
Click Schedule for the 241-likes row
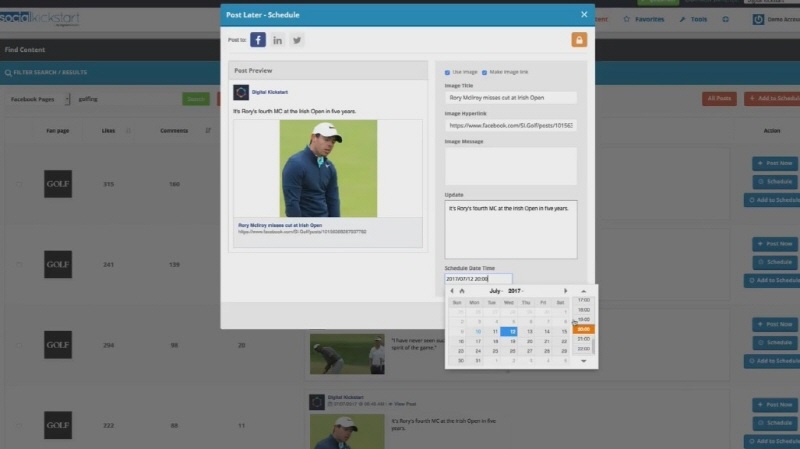[x=774, y=262]
